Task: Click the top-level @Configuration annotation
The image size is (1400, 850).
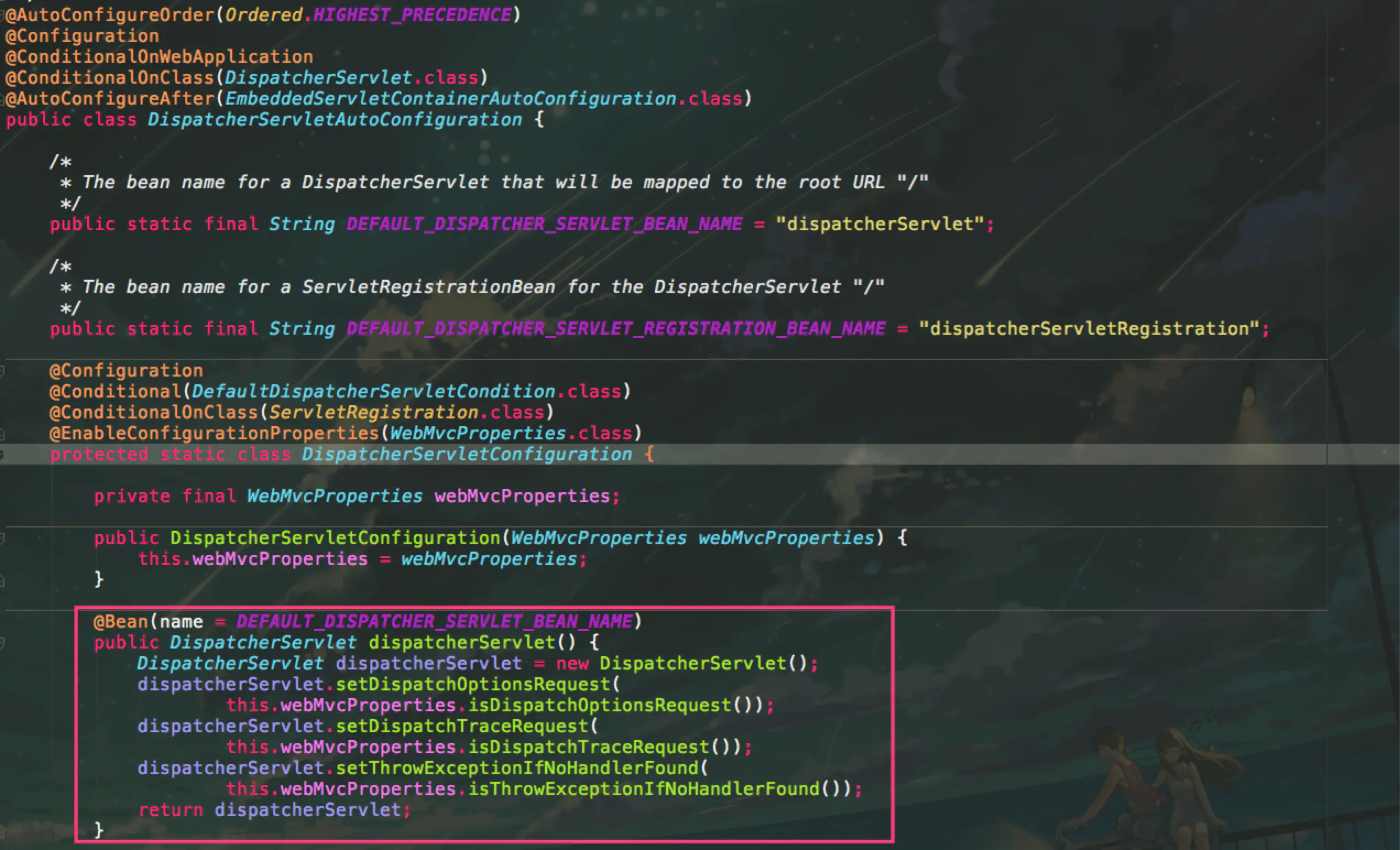Action: pyautogui.click(x=83, y=36)
